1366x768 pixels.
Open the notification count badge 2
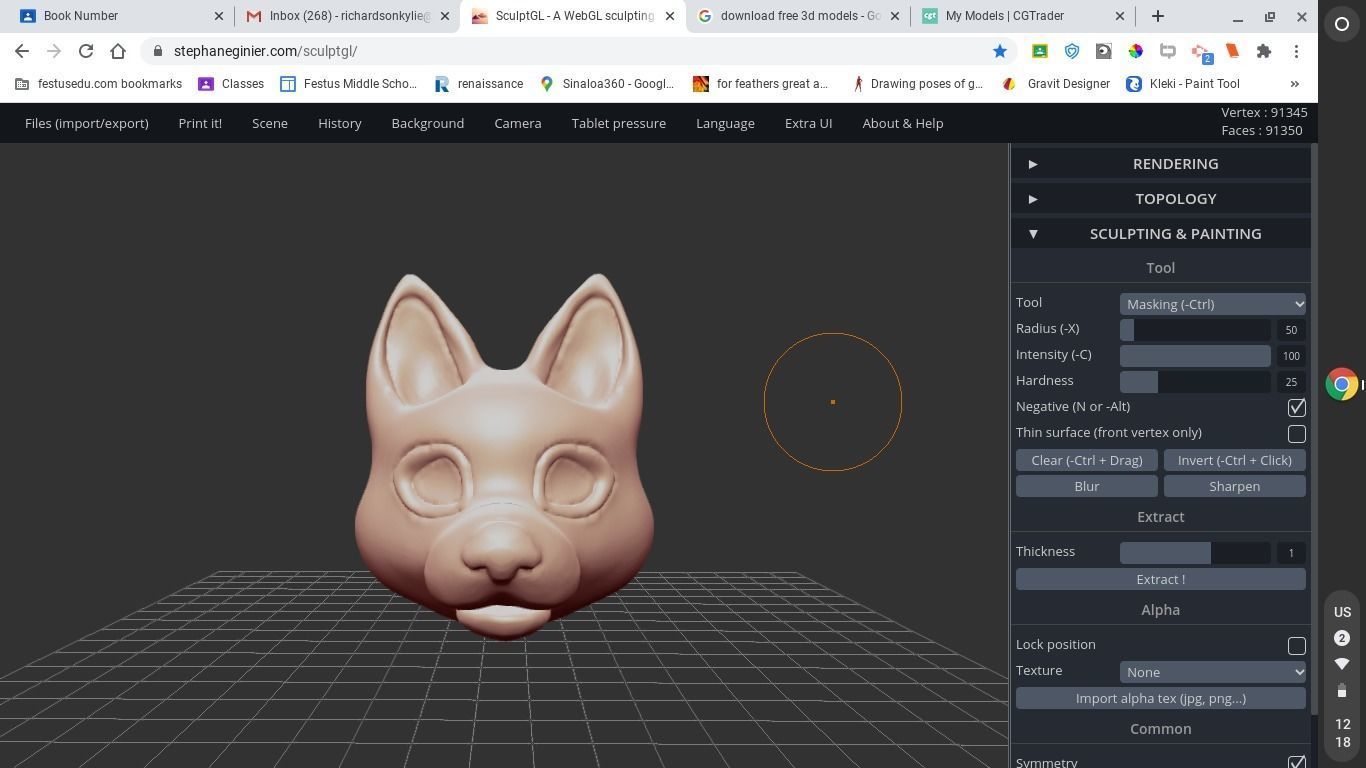pyautogui.click(x=1342, y=638)
